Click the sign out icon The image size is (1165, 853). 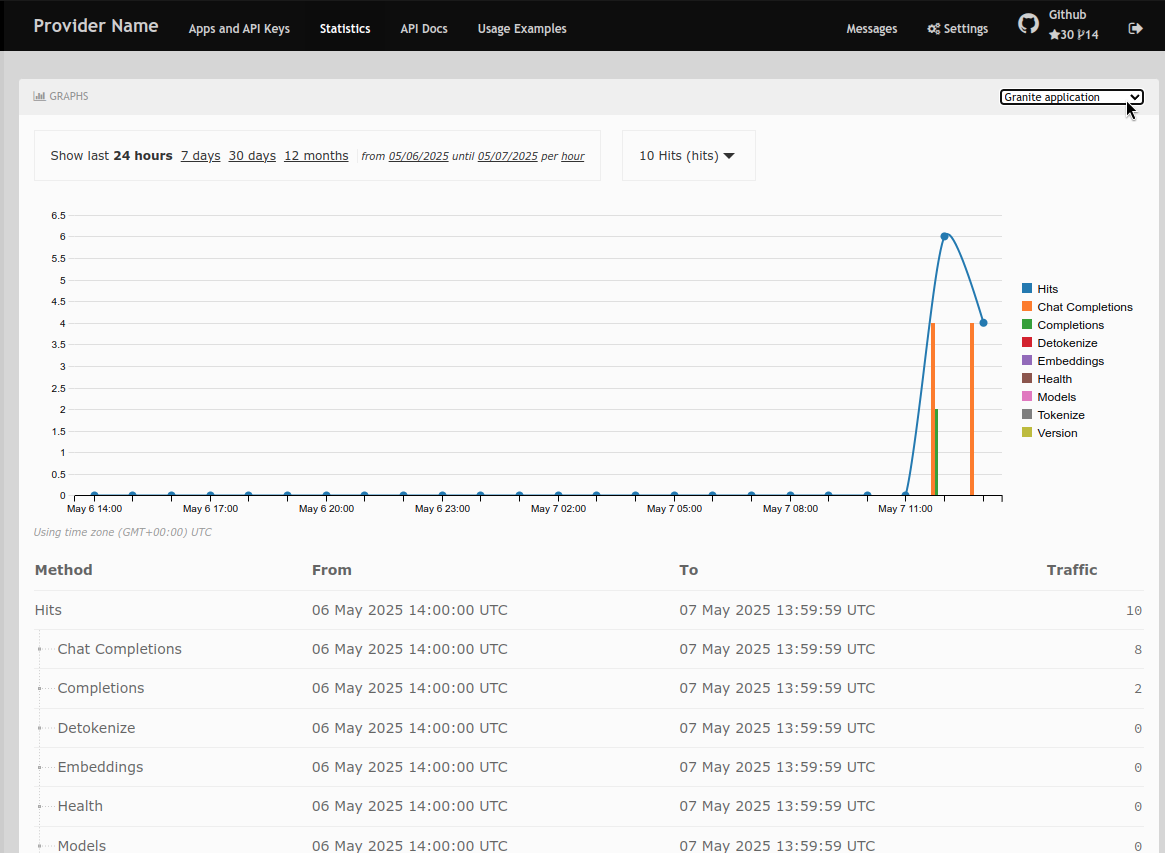pyautogui.click(x=1135, y=28)
